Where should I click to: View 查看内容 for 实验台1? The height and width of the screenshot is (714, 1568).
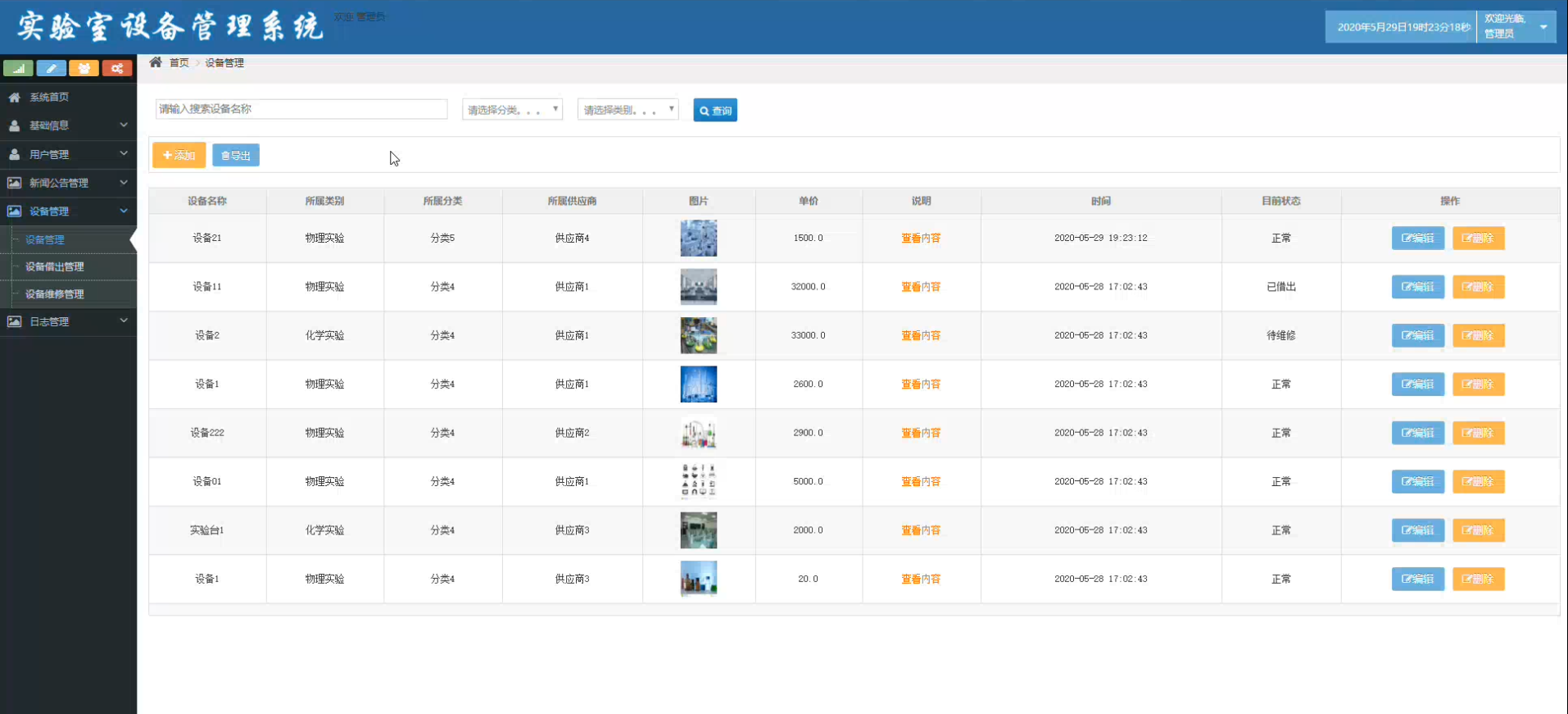coord(921,530)
